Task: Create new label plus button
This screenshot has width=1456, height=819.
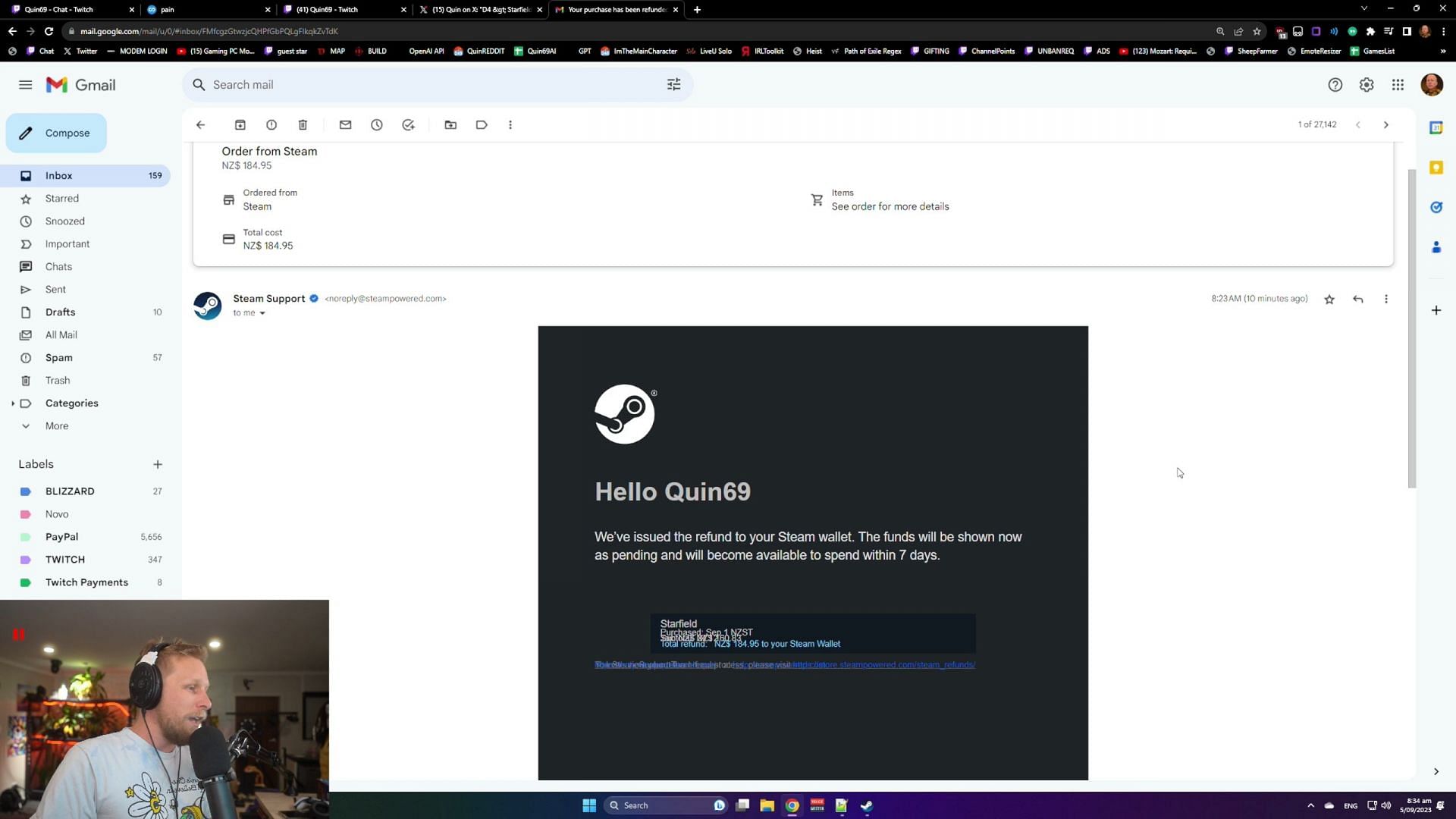Action: click(x=158, y=465)
